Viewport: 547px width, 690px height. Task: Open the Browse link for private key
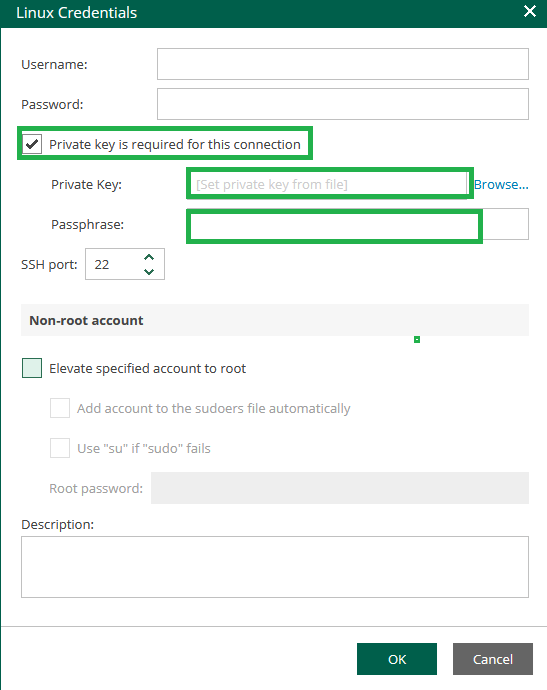click(x=501, y=184)
